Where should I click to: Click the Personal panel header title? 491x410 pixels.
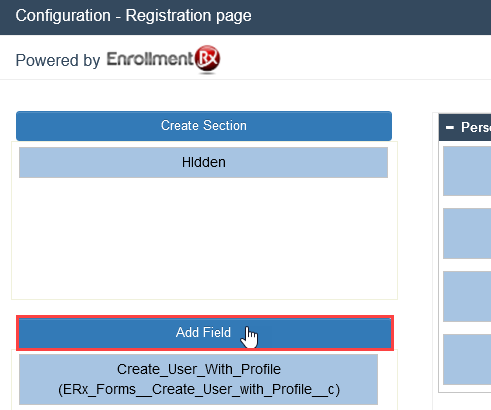476,127
